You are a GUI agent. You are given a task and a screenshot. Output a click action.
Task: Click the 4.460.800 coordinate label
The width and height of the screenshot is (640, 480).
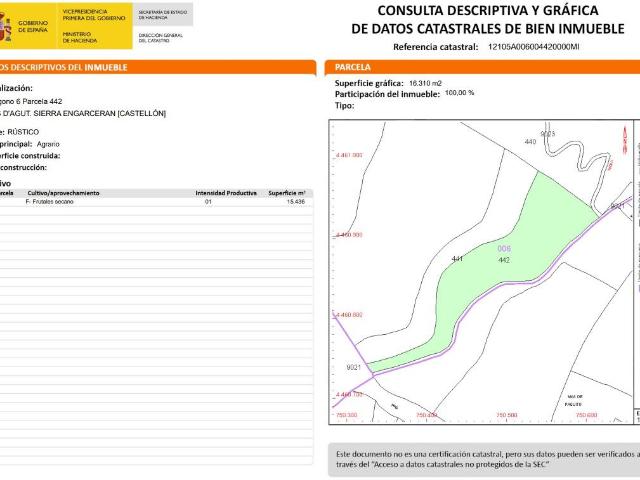point(349,315)
